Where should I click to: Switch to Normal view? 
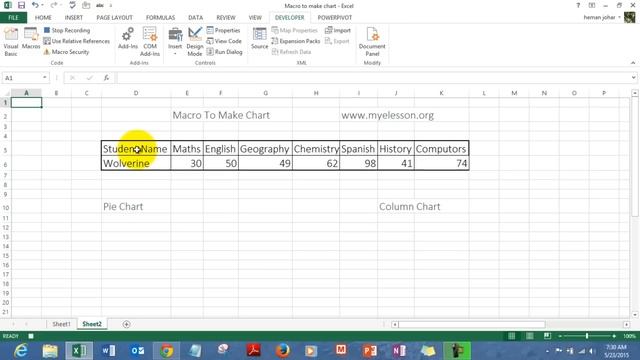tap(511, 336)
